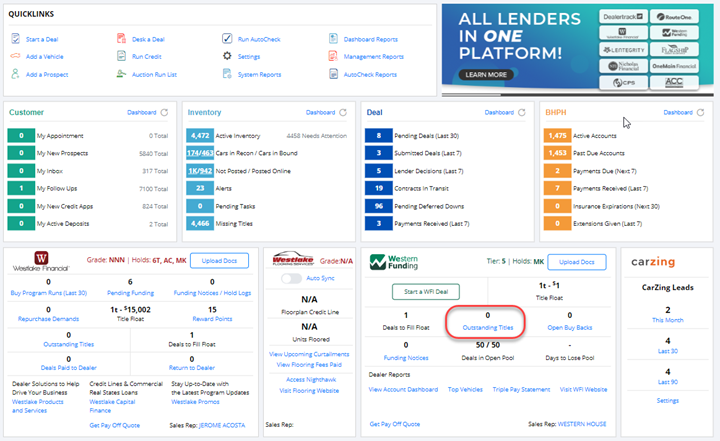The width and height of the screenshot is (720, 441).
Task: Click LEARN MORE on the lenders banner
Action: pos(486,74)
